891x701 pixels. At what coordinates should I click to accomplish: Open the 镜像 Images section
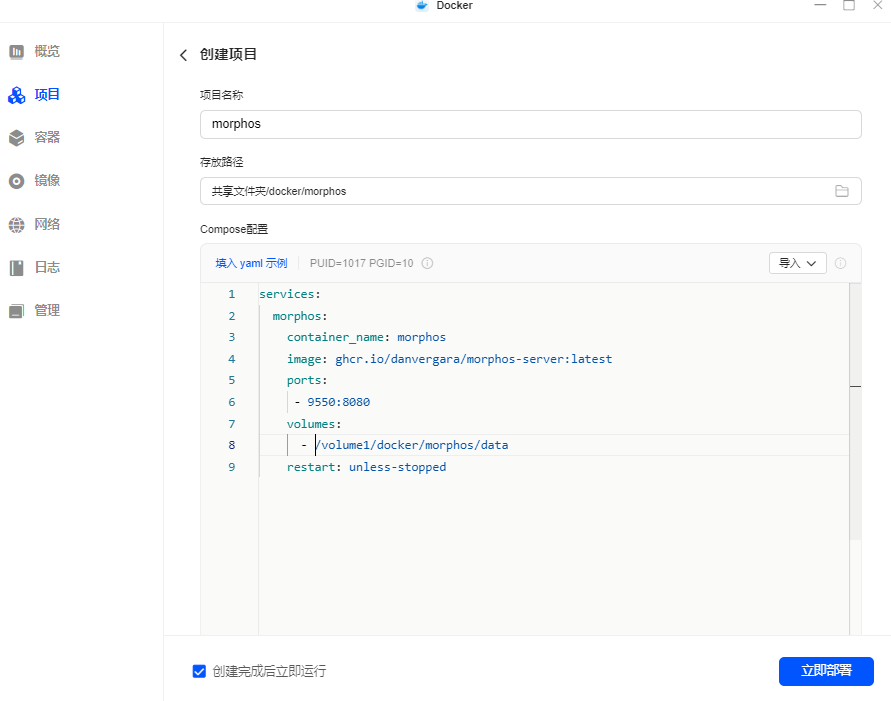click(x=47, y=181)
